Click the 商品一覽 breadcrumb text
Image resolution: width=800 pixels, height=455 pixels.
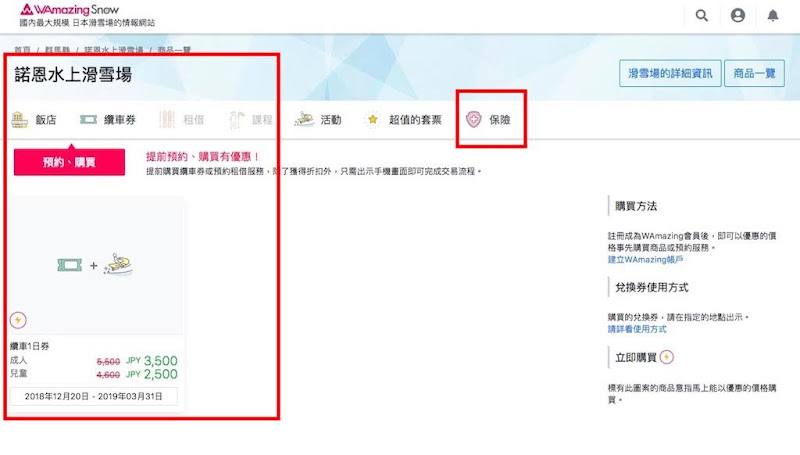174,50
